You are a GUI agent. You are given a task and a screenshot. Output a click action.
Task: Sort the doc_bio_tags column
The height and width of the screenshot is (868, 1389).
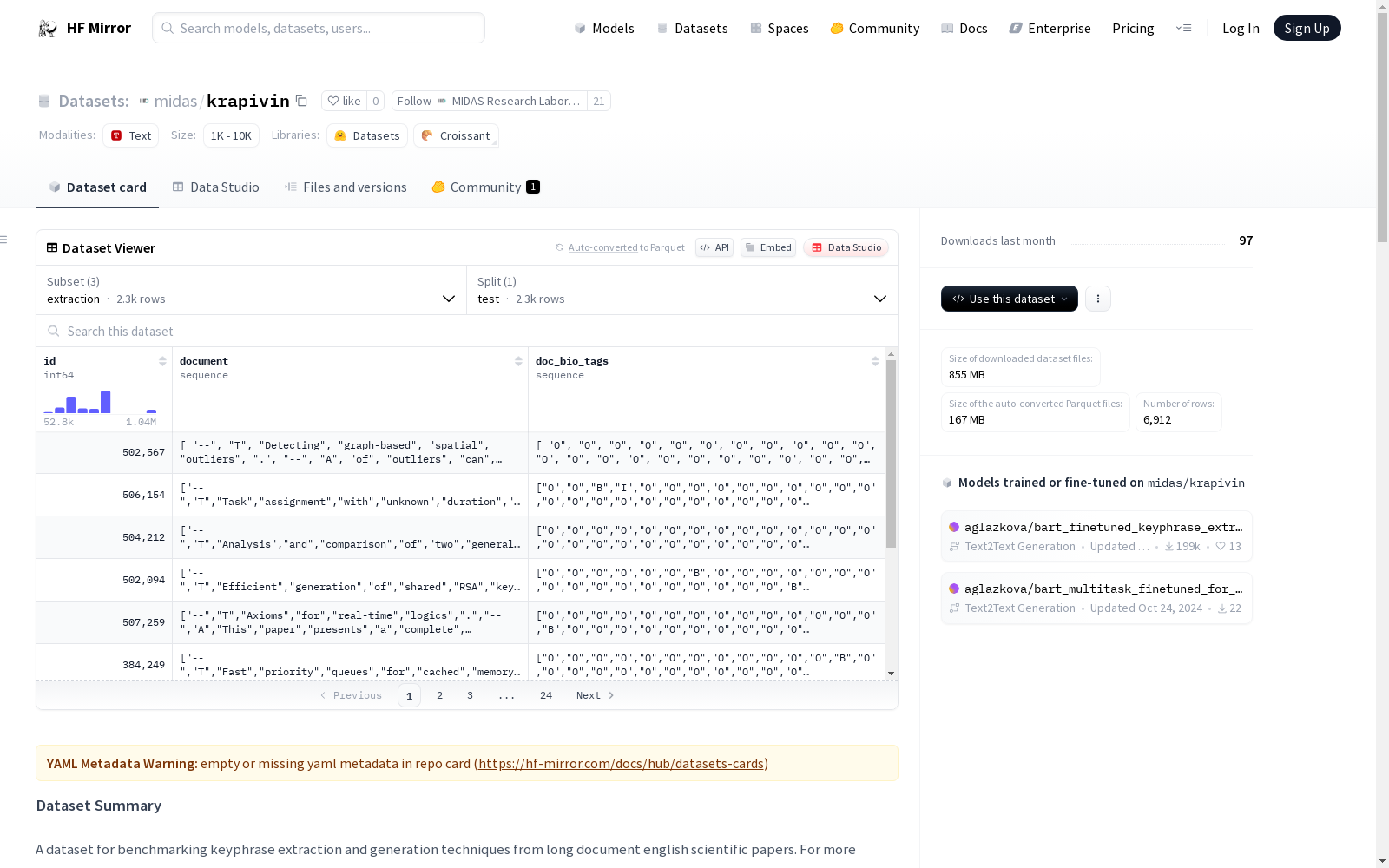click(875, 361)
